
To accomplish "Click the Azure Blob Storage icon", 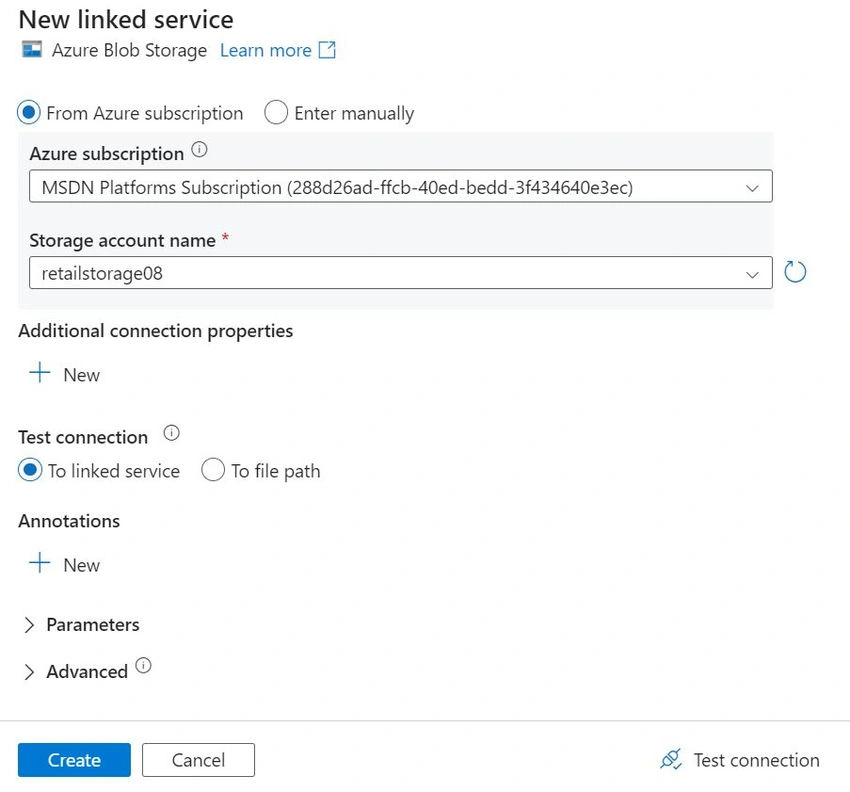I will 31,49.
